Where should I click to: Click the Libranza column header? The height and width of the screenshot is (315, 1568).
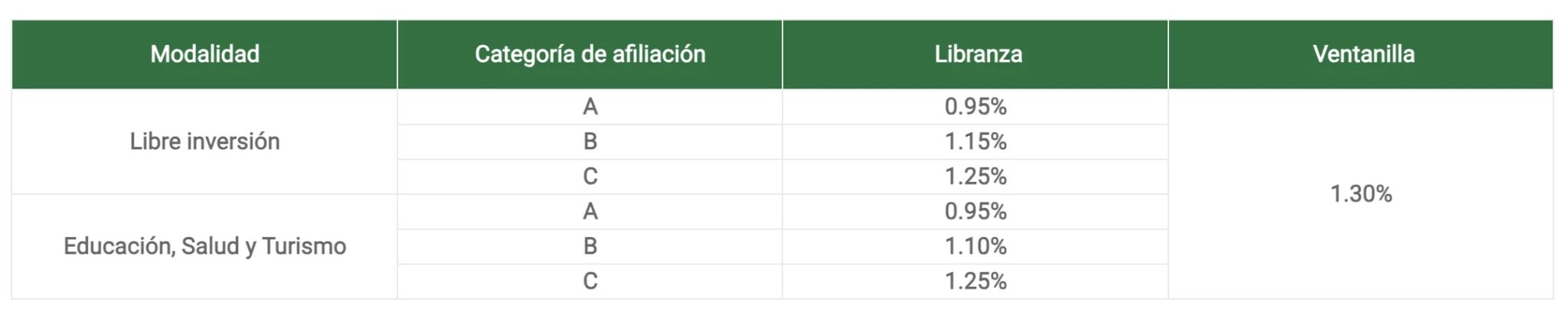pyautogui.click(x=975, y=54)
